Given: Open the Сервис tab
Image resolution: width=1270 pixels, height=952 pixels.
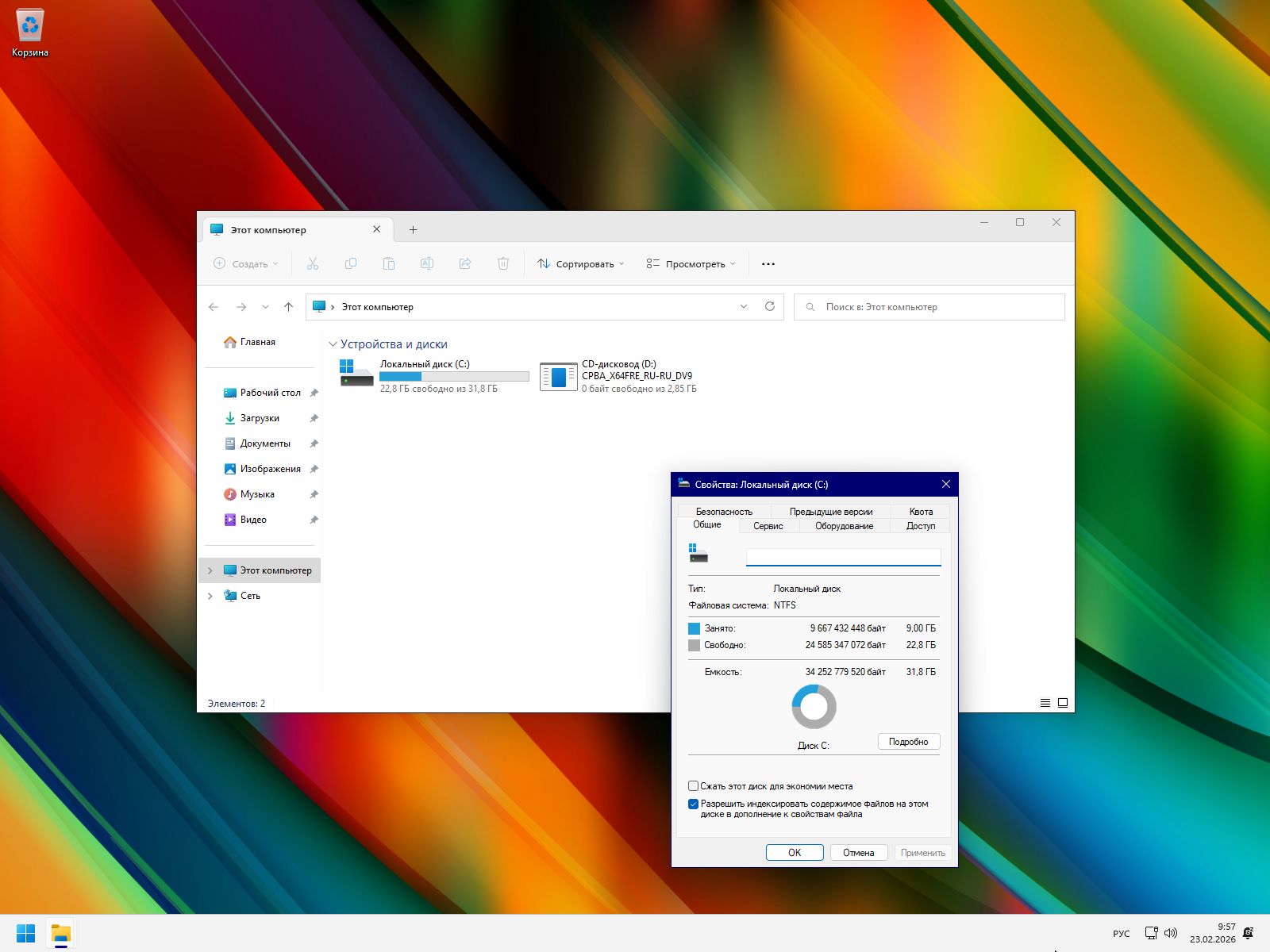Looking at the screenshot, I should click(768, 526).
